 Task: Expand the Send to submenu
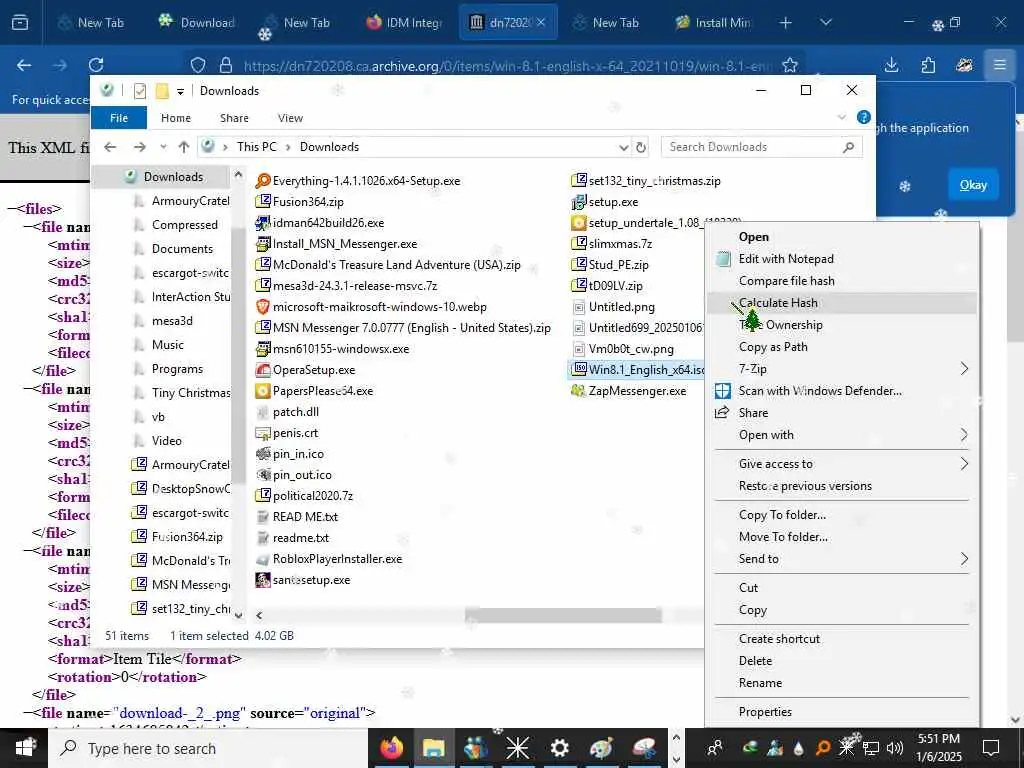click(964, 559)
